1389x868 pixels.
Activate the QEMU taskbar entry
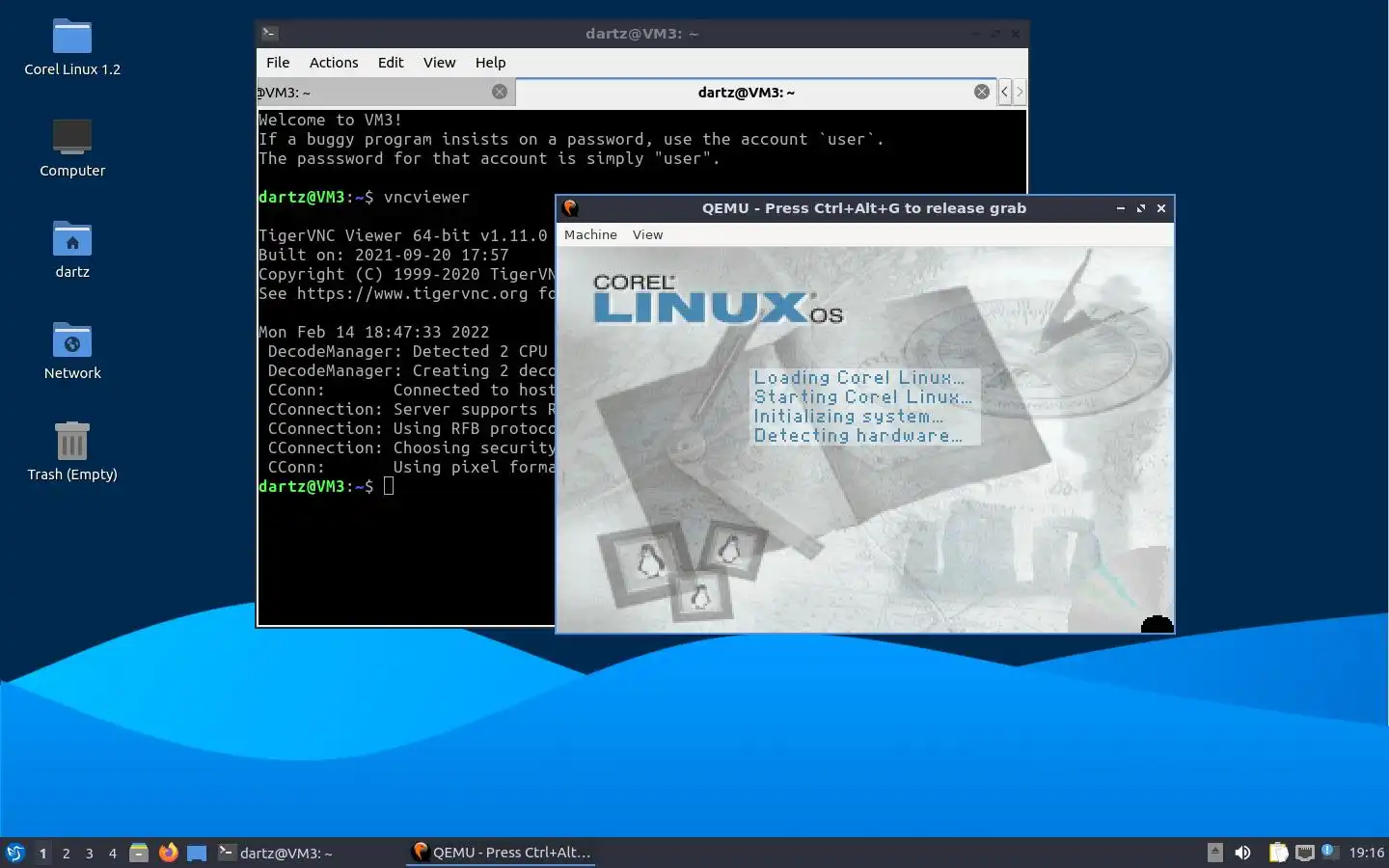click(x=502, y=853)
